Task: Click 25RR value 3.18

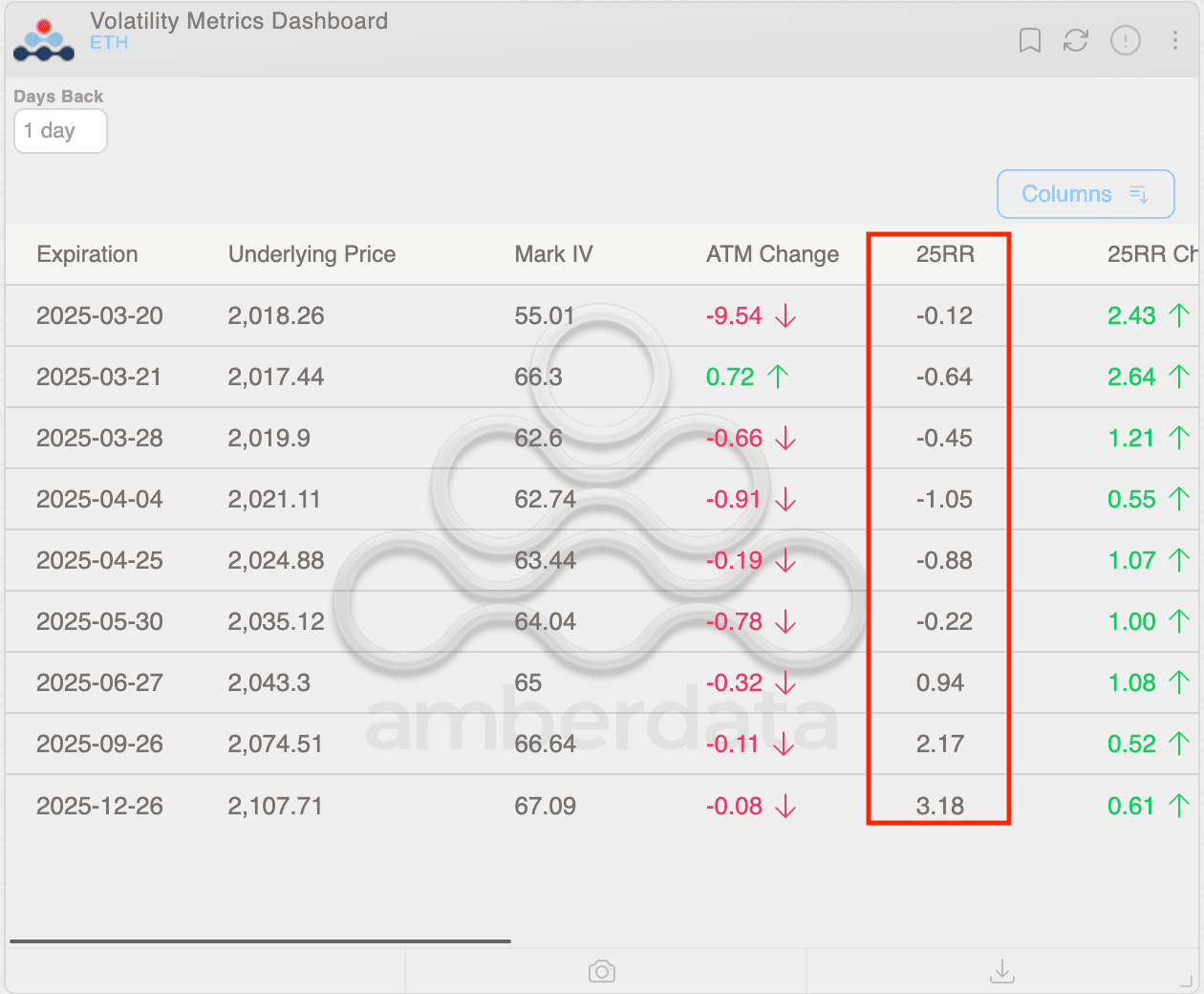Action: click(x=940, y=806)
